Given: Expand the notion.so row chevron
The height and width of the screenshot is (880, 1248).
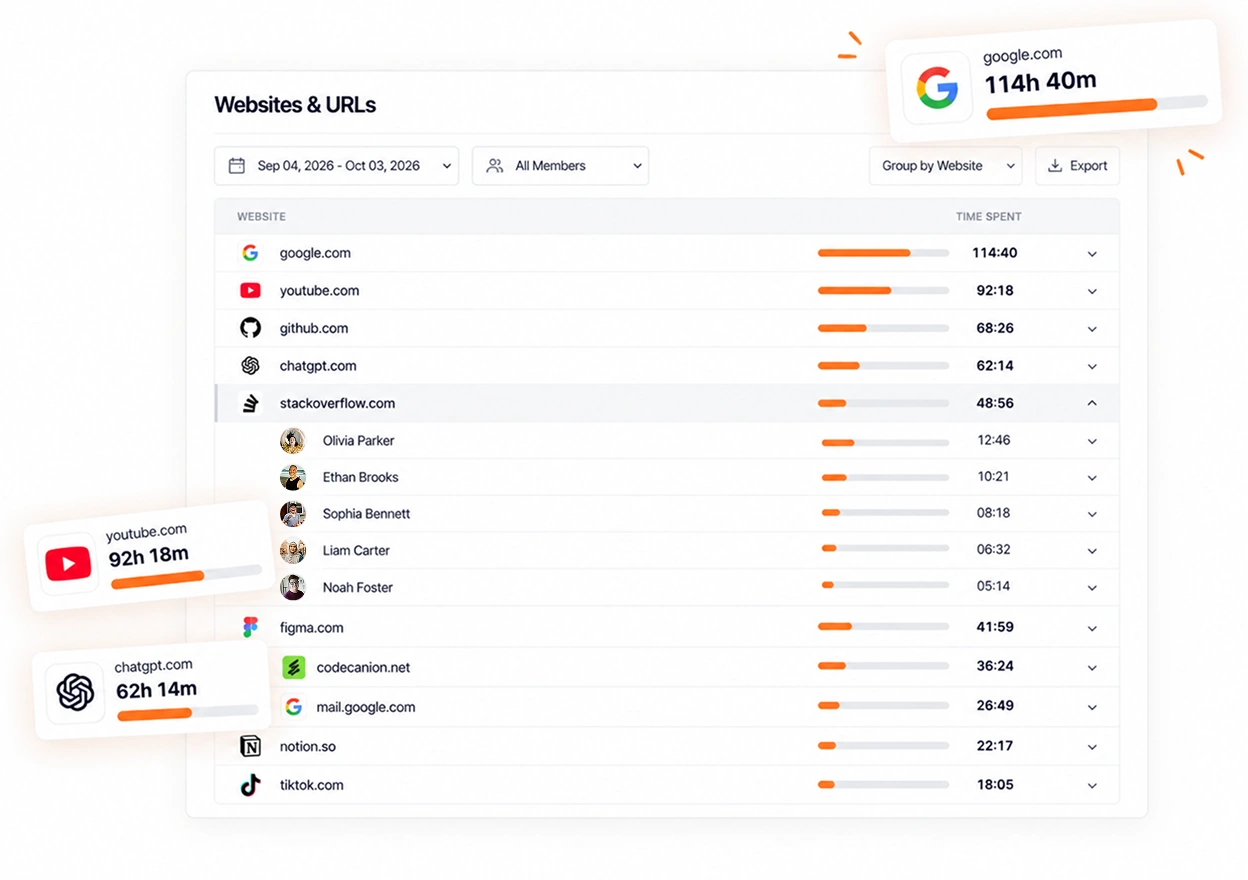Looking at the screenshot, I should (x=1092, y=747).
